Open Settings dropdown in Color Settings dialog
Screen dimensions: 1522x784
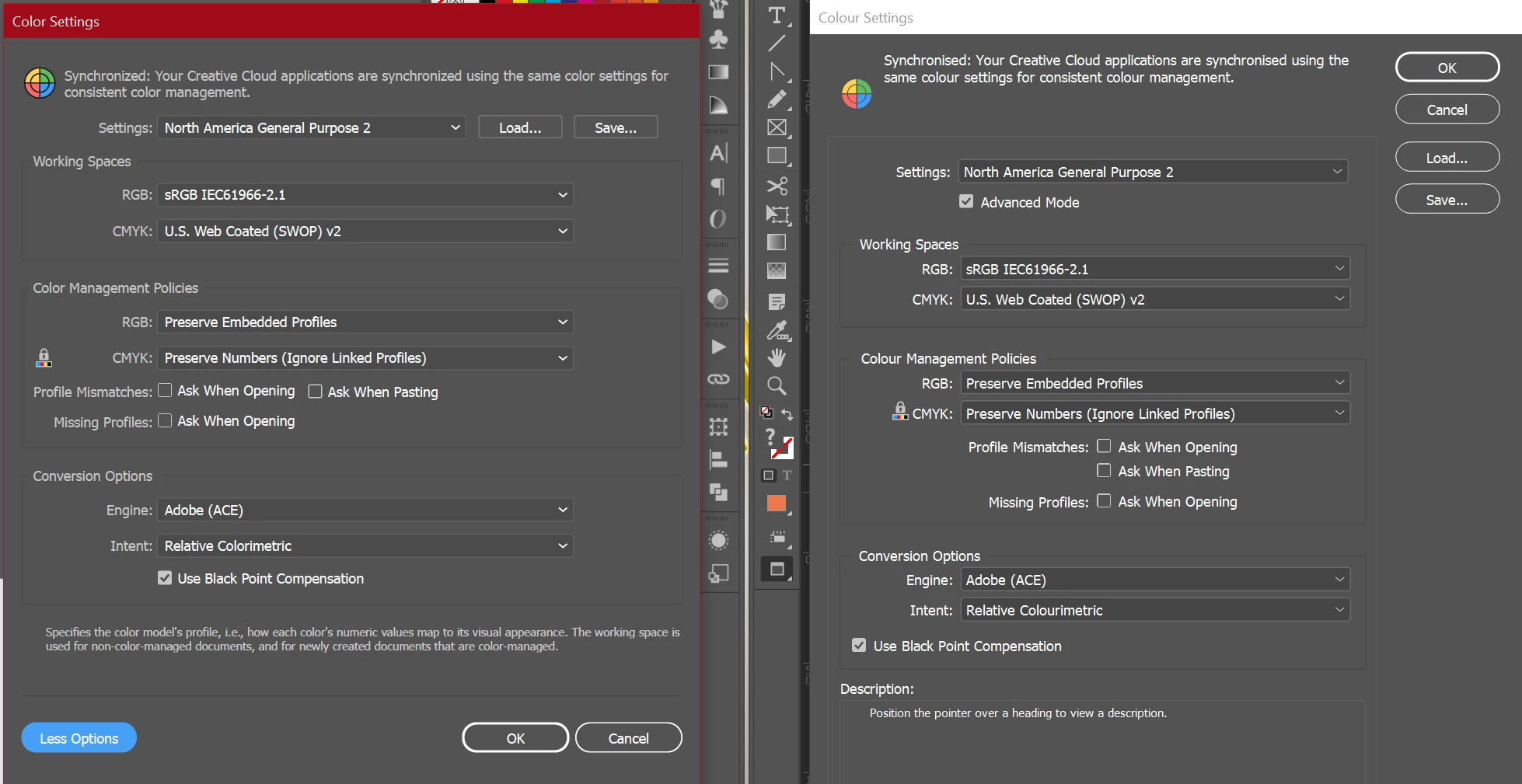click(x=312, y=127)
